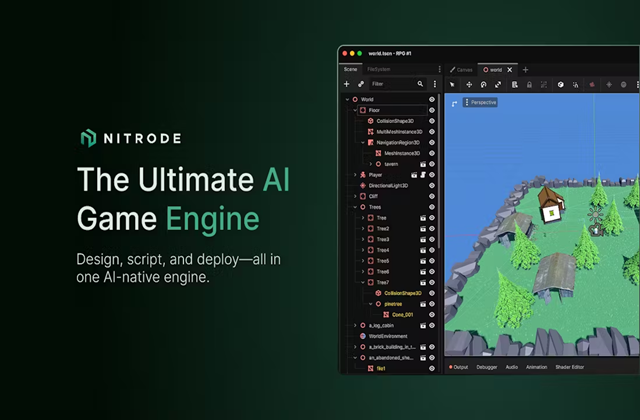
Task: Toggle visibility of CollisionShape3D under Floor
Action: [x=432, y=121]
